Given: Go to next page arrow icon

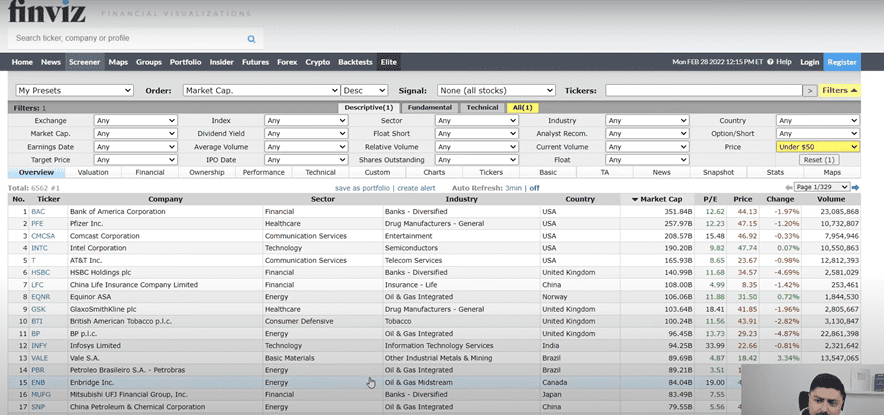Looking at the screenshot, I should [x=856, y=187].
